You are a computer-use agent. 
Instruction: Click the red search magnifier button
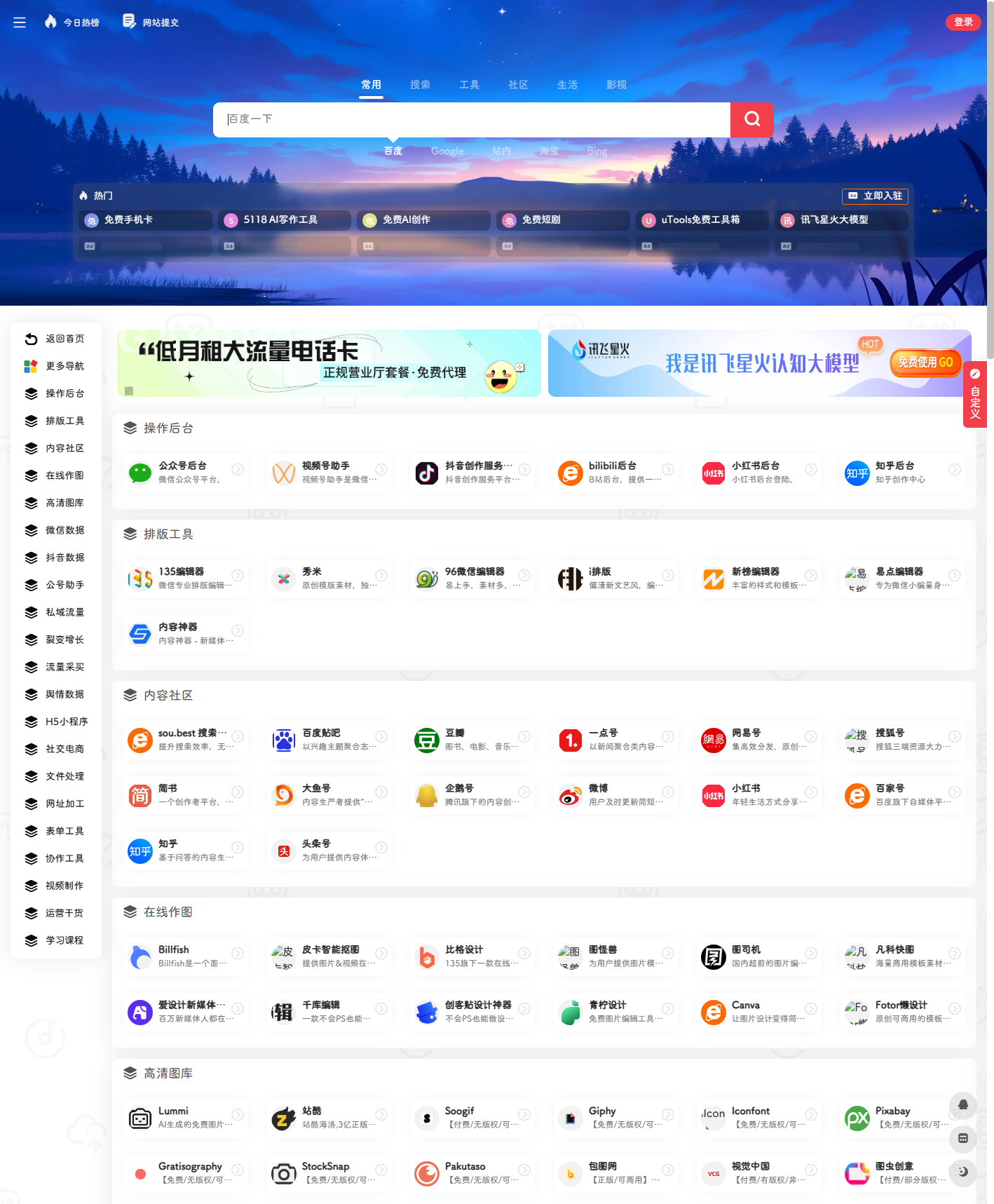pos(751,119)
